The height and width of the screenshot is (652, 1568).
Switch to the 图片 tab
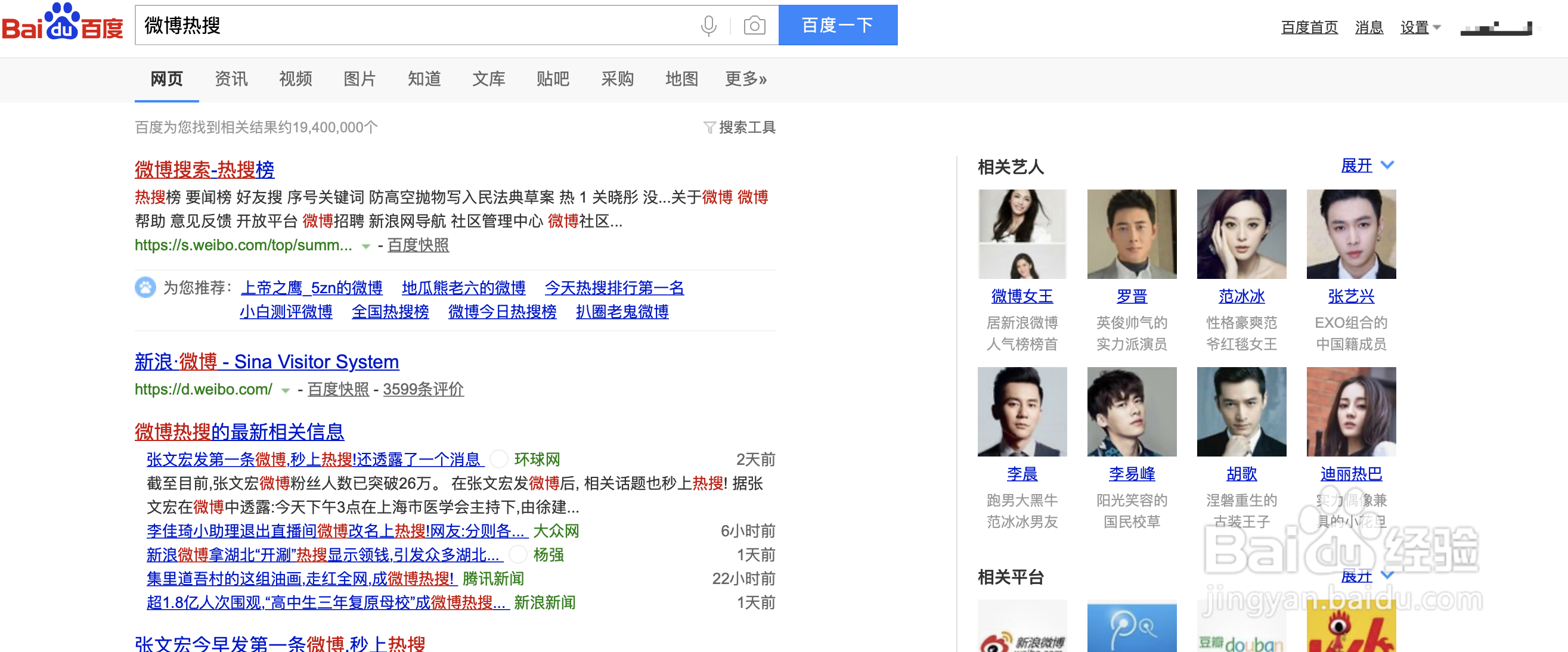[x=360, y=79]
